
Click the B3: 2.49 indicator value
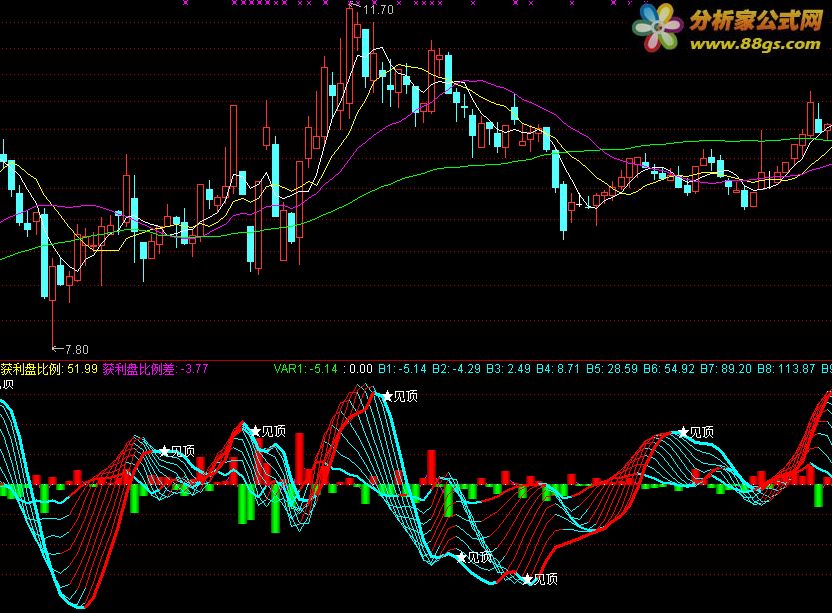(508, 369)
